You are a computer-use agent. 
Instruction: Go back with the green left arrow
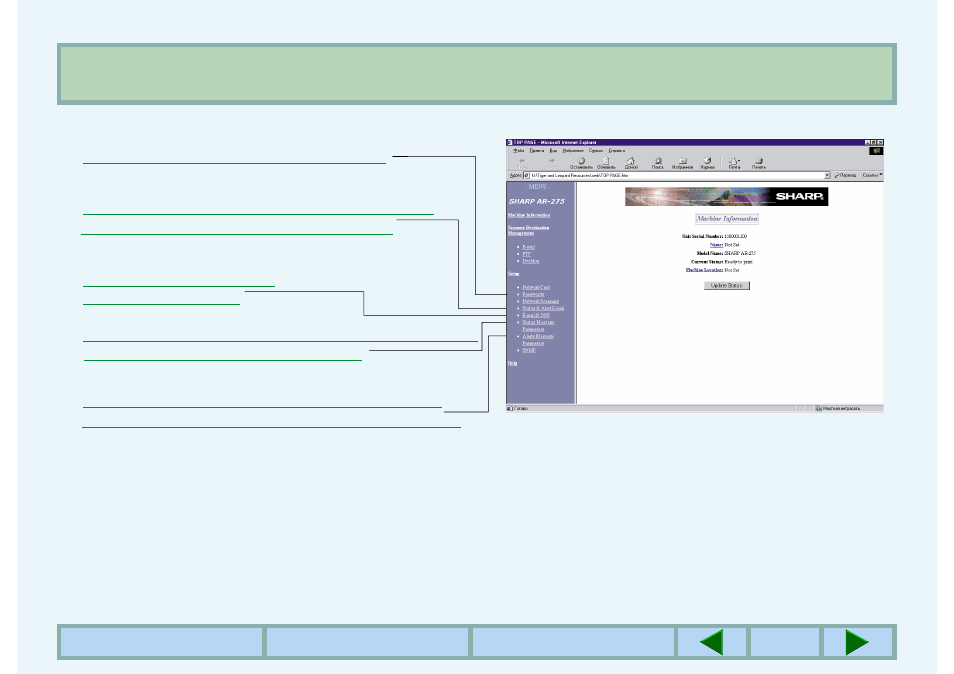711,642
